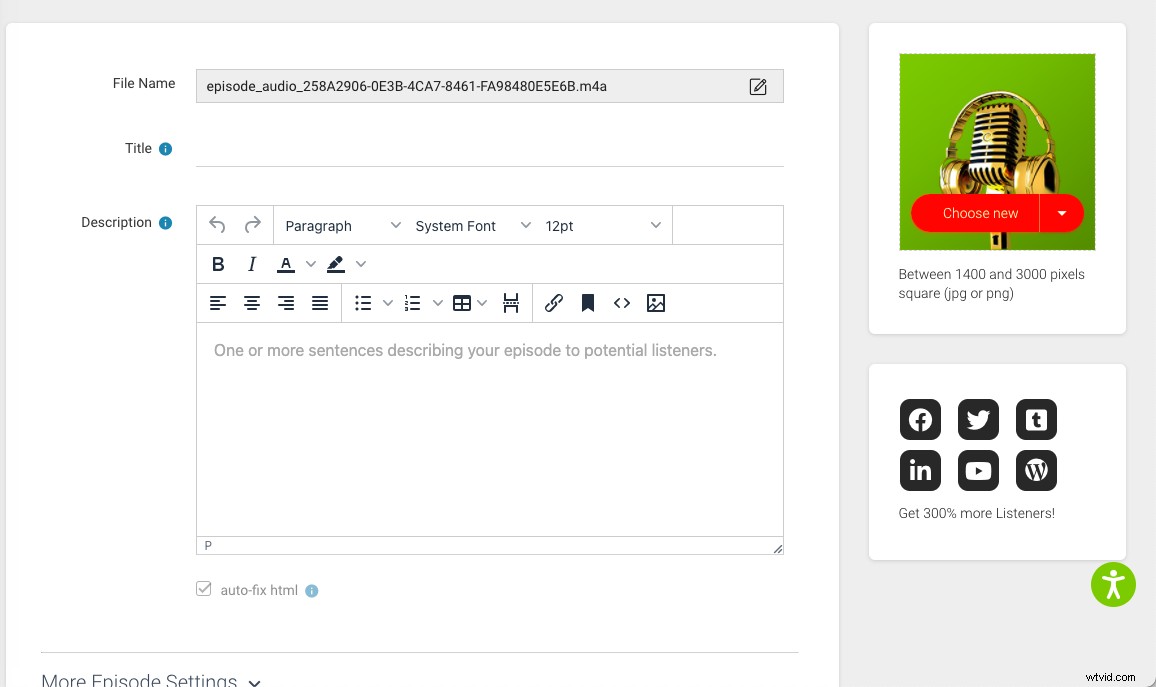The width and height of the screenshot is (1156, 687).
Task: Click inside the Title input field
Action: click(x=490, y=156)
